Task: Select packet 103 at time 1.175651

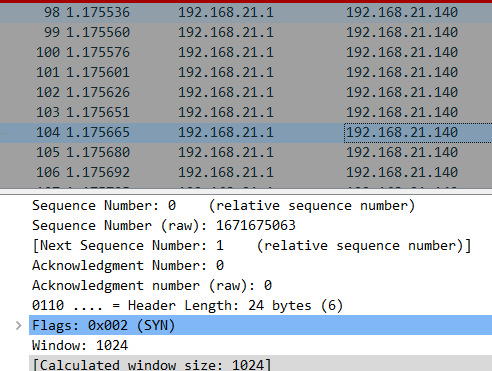Action: tap(246, 112)
